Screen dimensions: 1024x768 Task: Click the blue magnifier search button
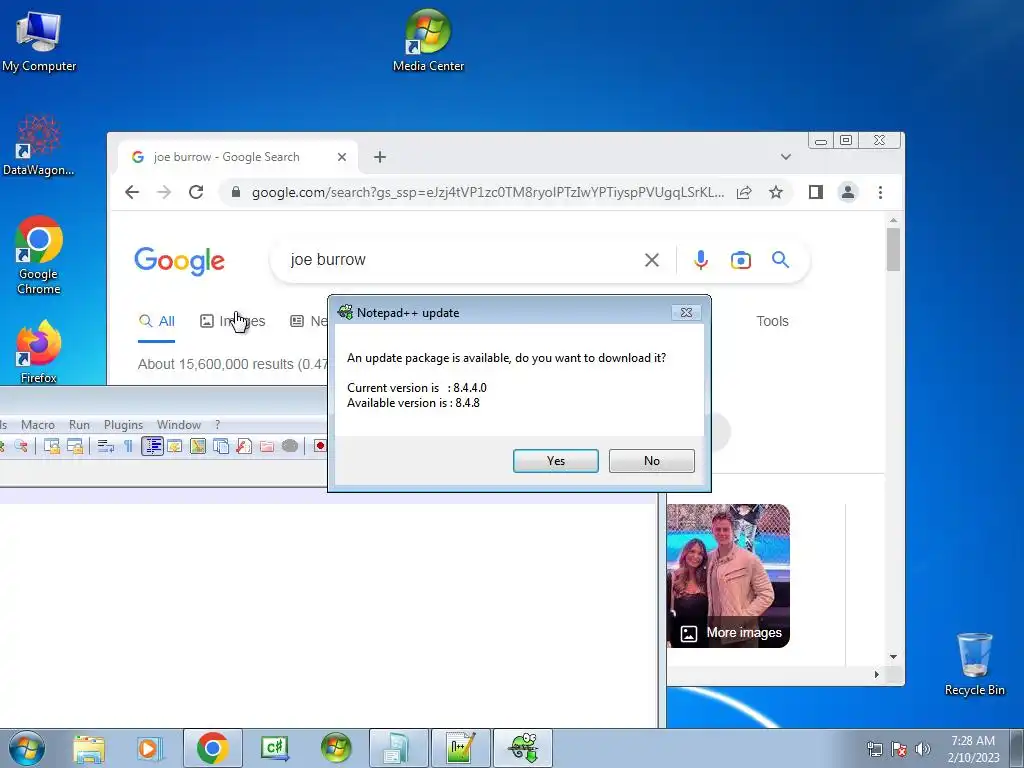point(780,260)
